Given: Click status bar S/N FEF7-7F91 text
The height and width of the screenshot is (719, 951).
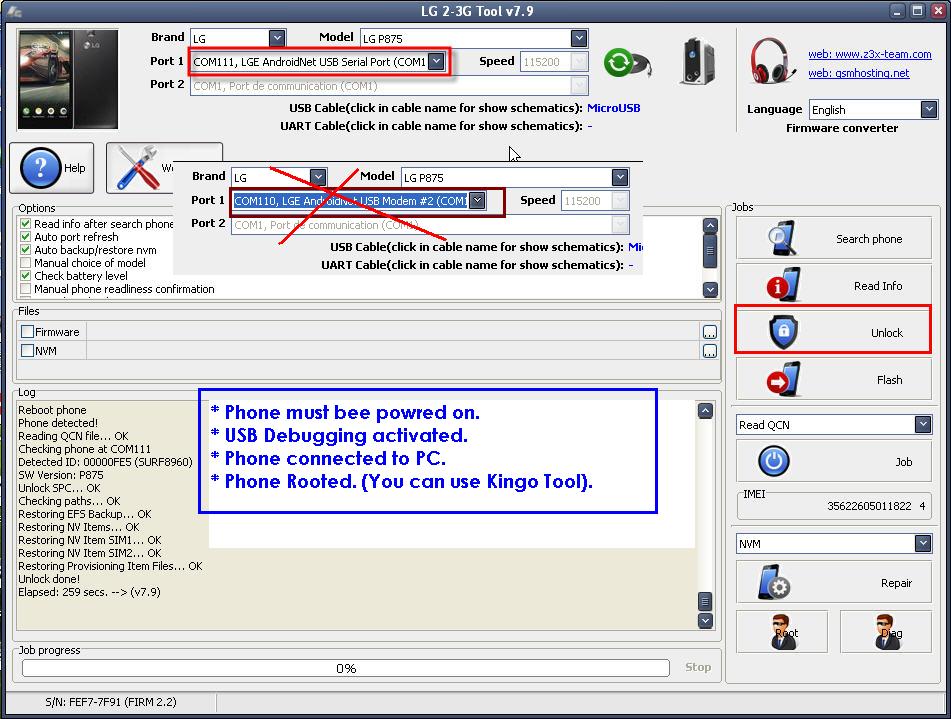Looking at the screenshot, I should pos(110,702).
